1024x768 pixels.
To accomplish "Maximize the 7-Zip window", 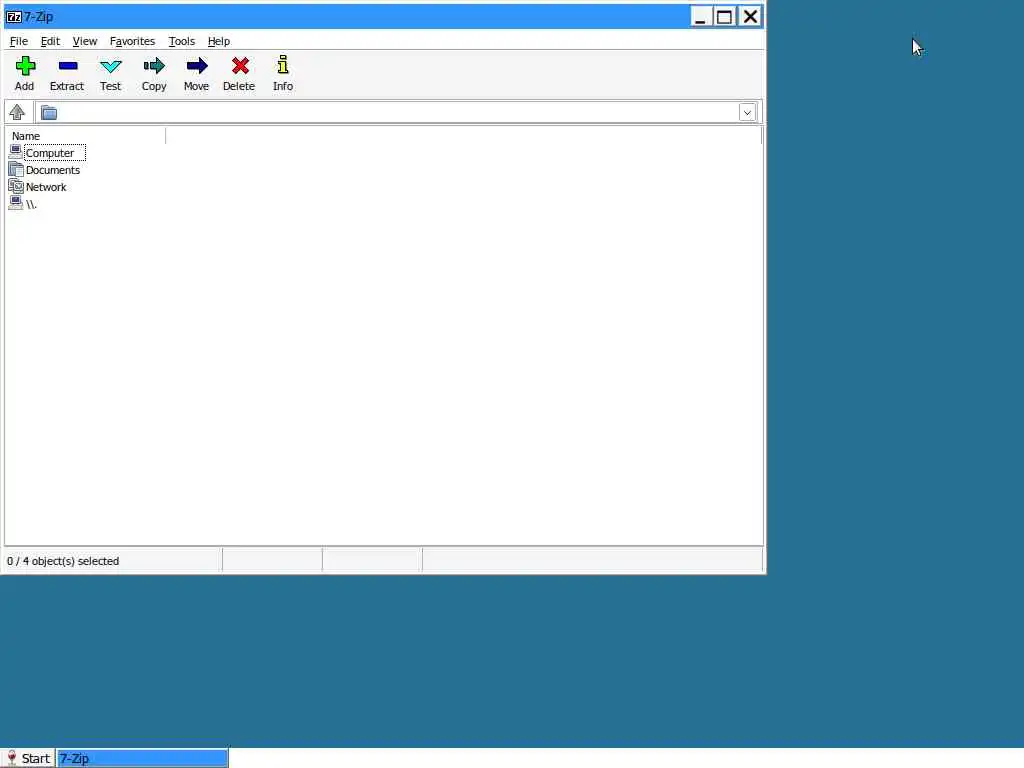I will [724, 16].
